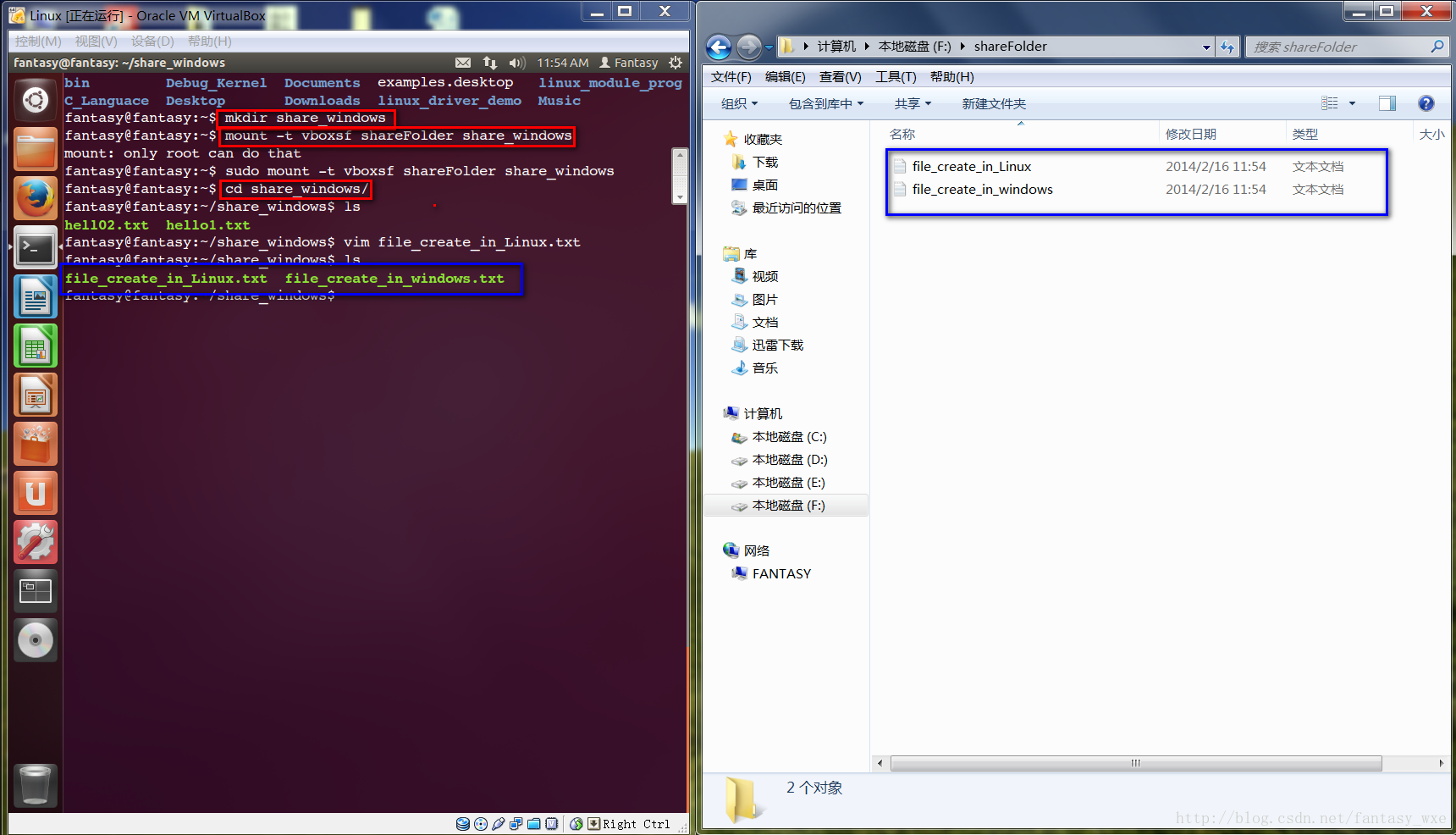Viewport: 1456px width, 835px height.
Task: Click 新建文件夹 button in Explorer toolbar
Action: (x=994, y=103)
